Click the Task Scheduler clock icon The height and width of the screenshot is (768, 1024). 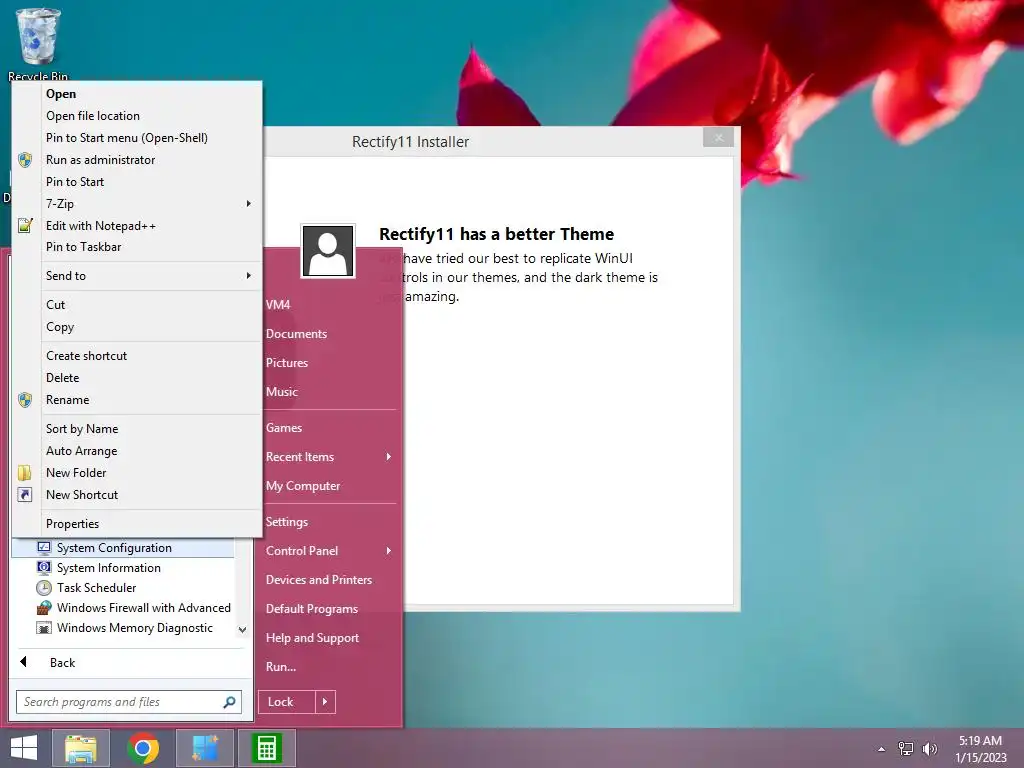tap(44, 588)
